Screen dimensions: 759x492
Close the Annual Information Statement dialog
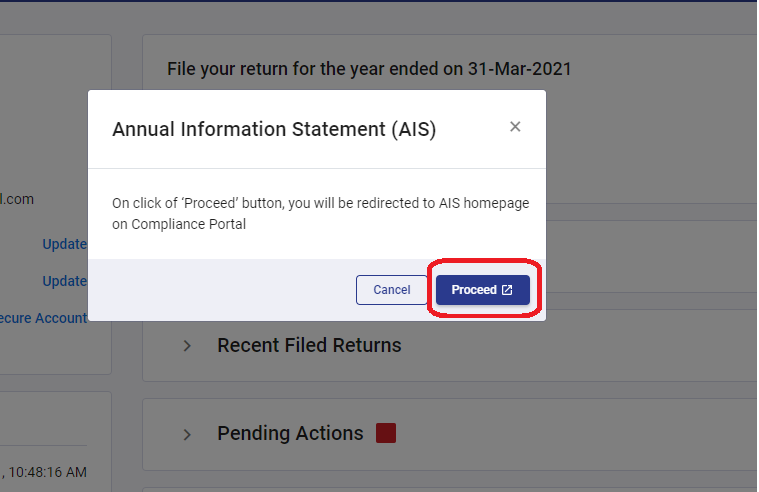[x=515, y=127]
